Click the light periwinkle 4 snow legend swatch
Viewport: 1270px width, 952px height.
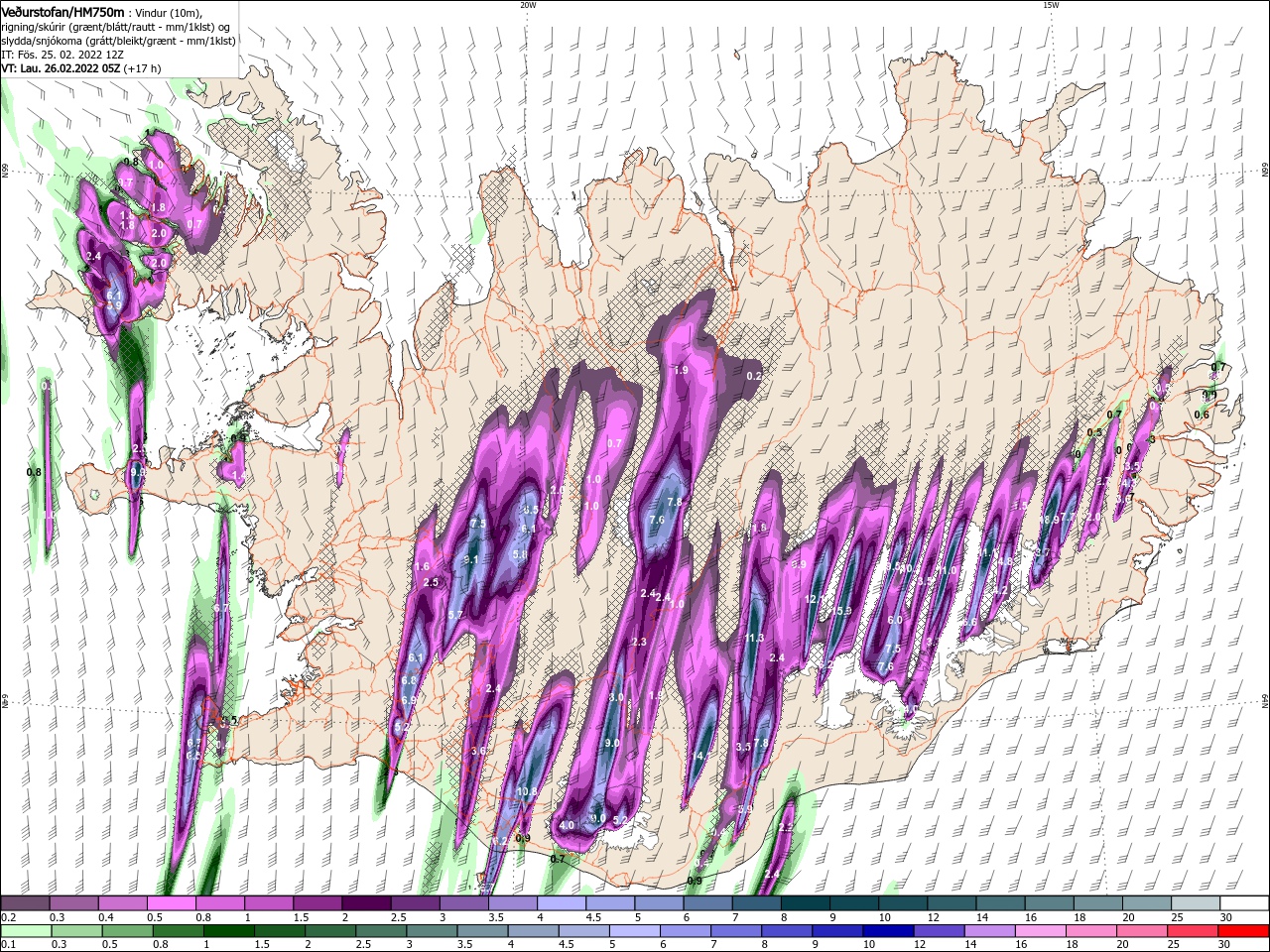(x=561, y=902)
